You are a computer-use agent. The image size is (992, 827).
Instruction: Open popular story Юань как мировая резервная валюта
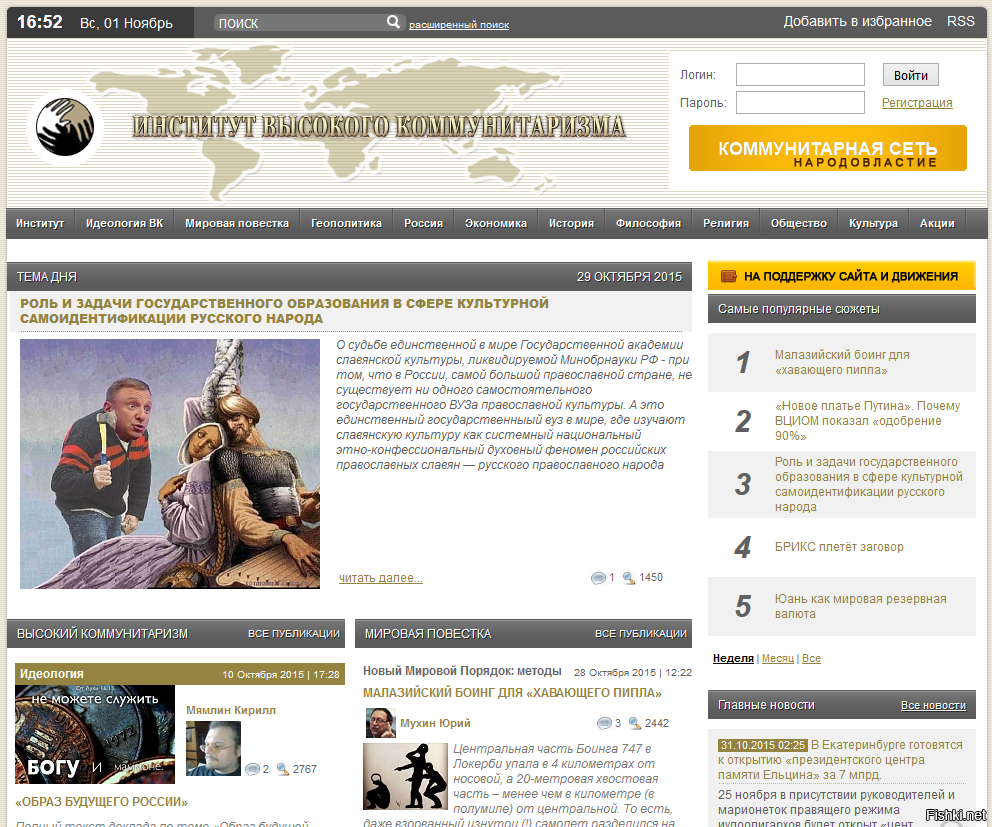[x=860, y=606]
